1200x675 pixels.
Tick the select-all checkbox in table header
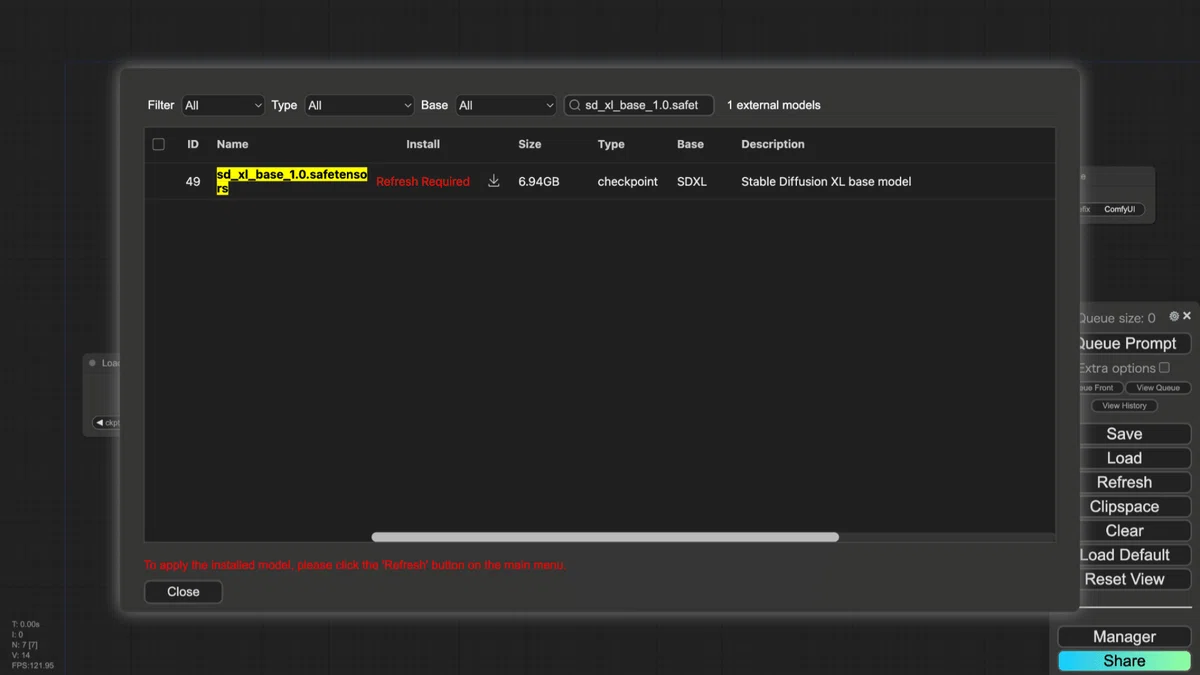(158, 144)
